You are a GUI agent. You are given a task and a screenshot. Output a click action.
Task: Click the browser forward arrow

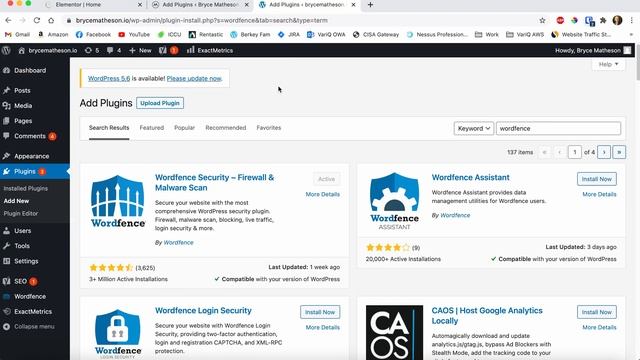tap(22, 20)
